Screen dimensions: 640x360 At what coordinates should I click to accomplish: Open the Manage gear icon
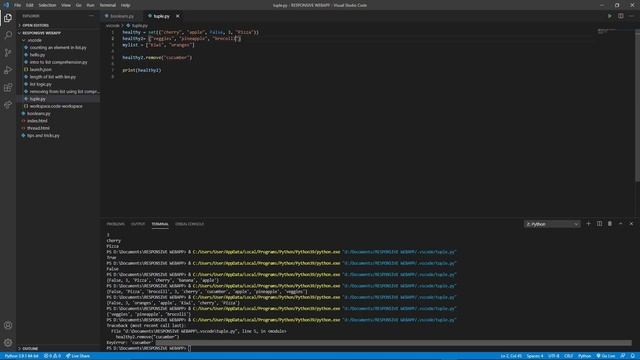(x=8, y=343)
